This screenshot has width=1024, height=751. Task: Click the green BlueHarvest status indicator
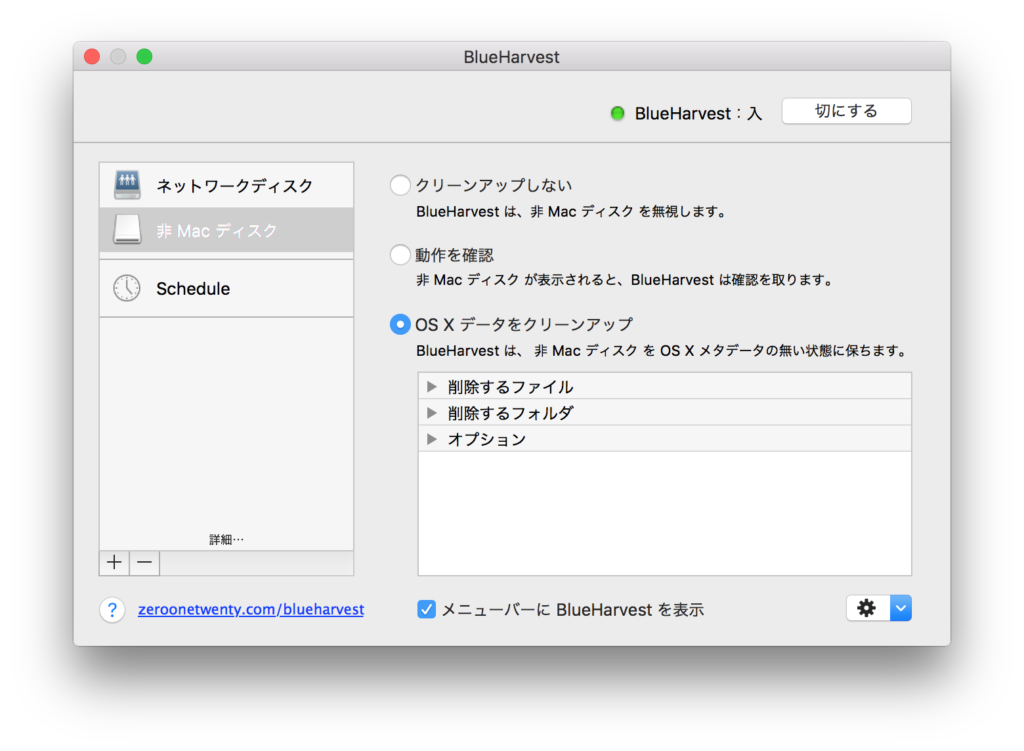pyautogui.click(x=617, y=114)
